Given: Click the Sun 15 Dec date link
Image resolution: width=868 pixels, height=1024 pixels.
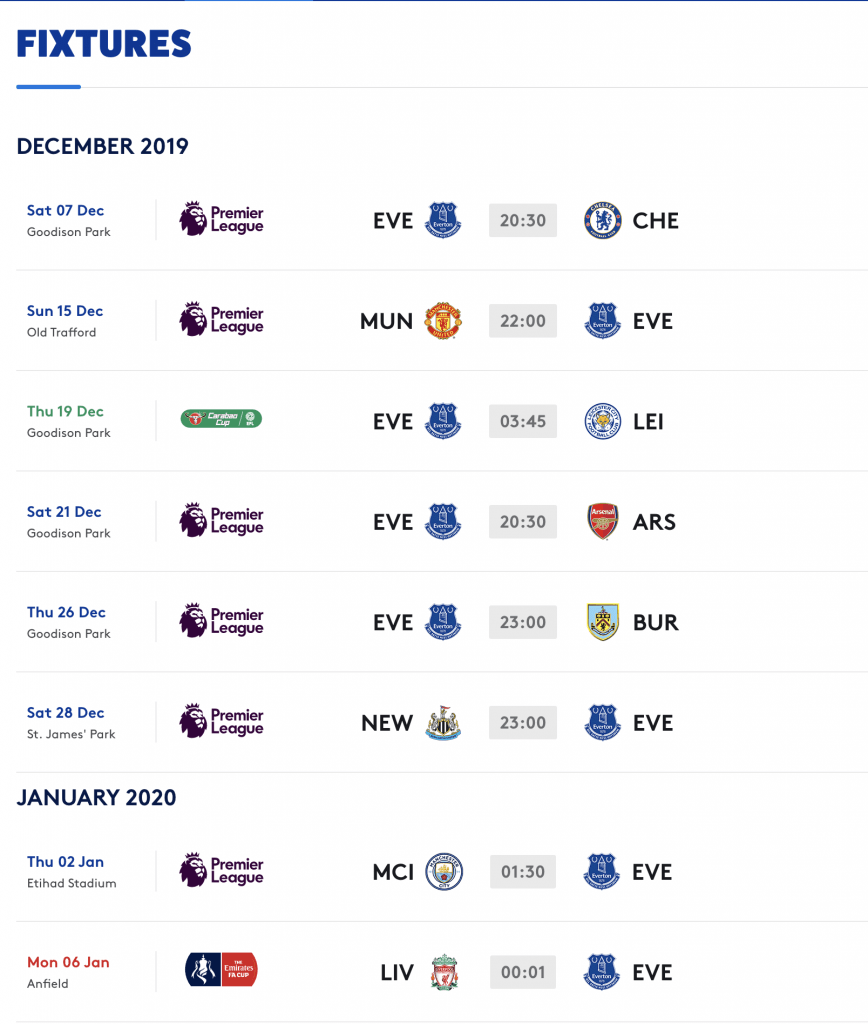Looking at the screenshot, I should tap(65, 311).
